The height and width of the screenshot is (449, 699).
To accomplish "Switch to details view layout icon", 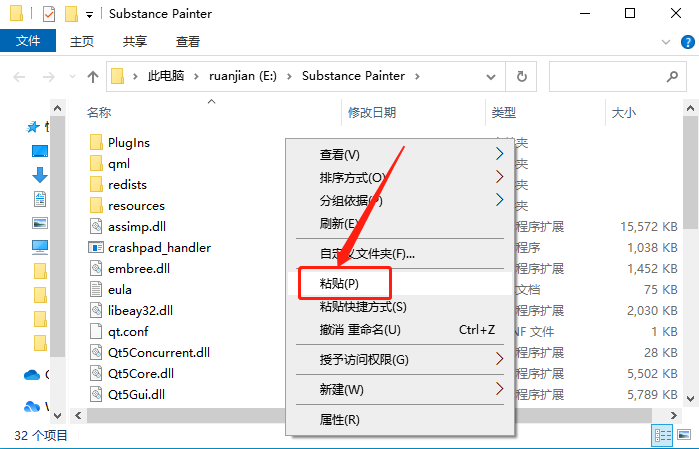I will tap(662, 435).
